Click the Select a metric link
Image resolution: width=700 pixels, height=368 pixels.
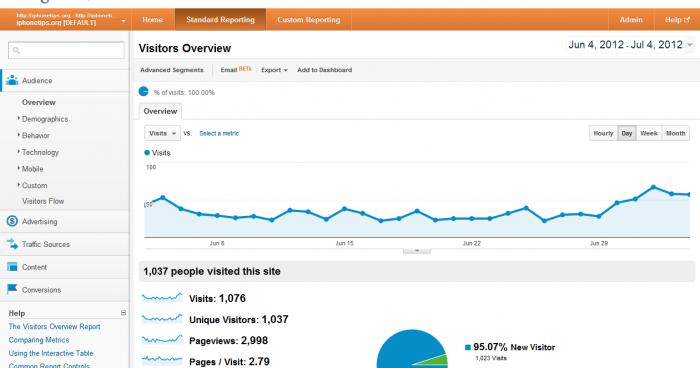(219, 133)
